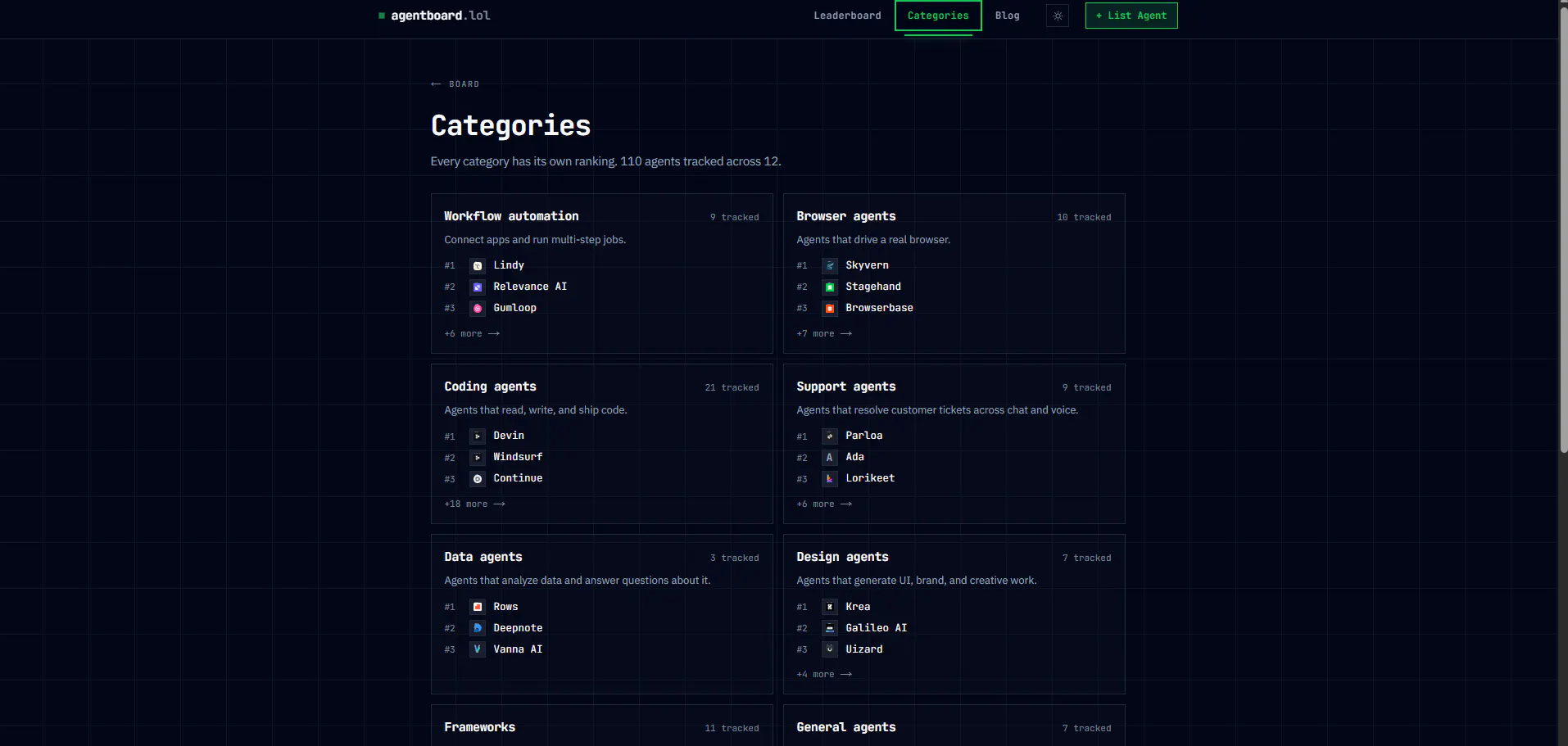
Task: Open the Blog nav item
Action: click(1007, 16)
